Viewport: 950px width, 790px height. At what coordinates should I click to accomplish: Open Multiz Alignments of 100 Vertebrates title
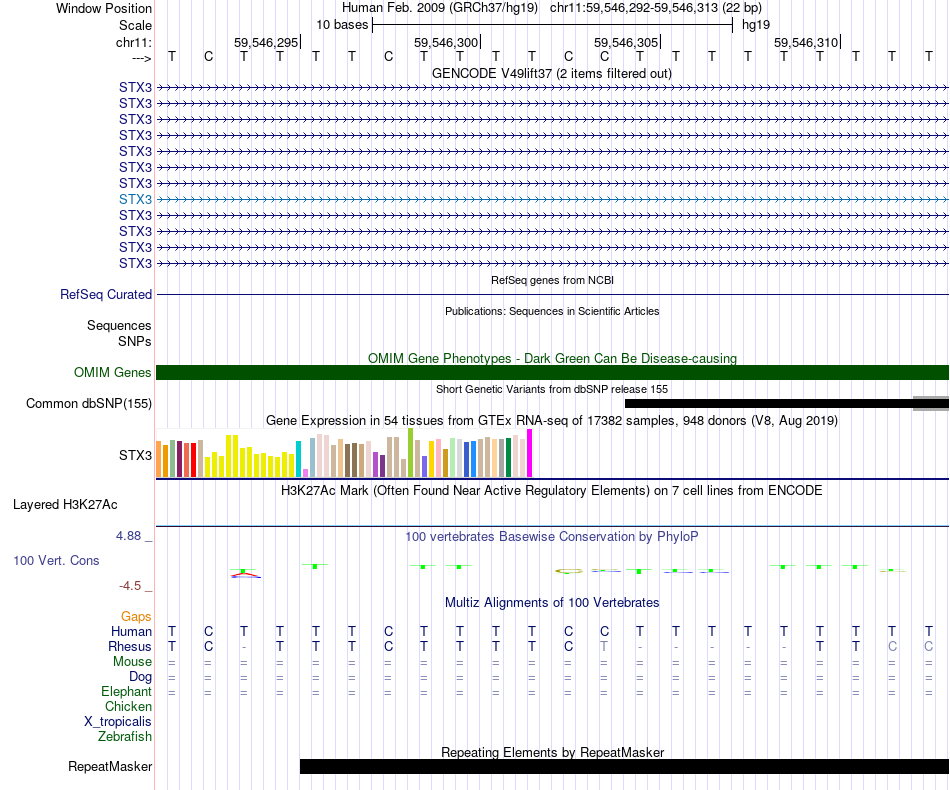tap(552, 603)
